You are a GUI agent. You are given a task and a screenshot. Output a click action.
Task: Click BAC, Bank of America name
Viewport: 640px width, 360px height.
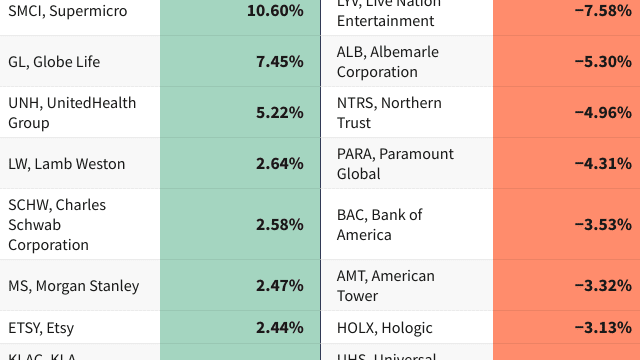coord(379,224)
